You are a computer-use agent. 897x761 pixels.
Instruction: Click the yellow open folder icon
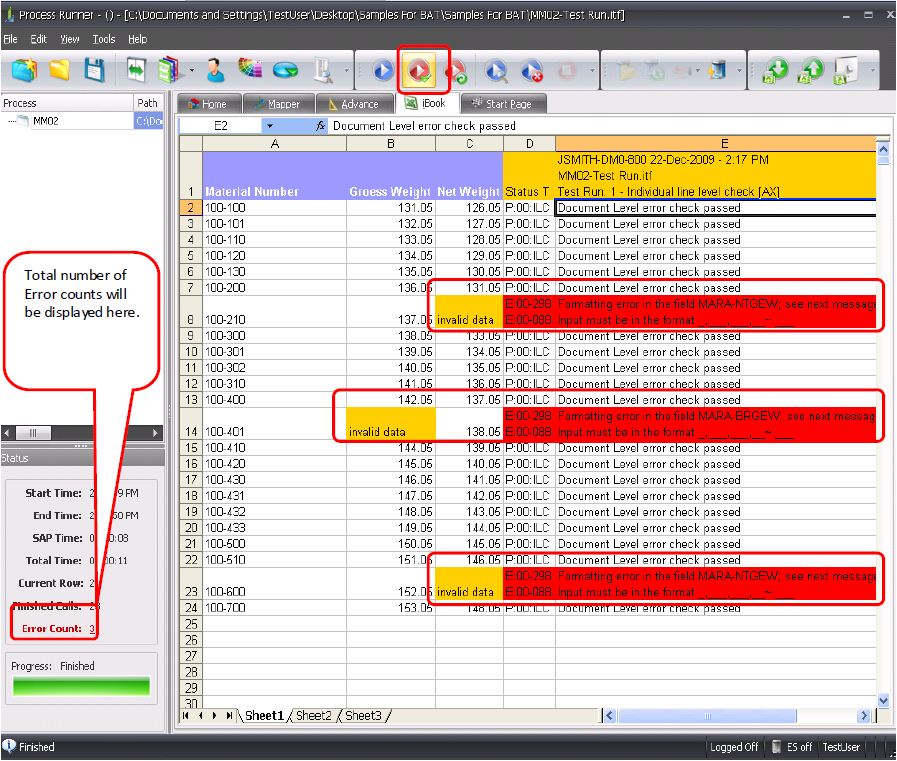point(60,70)
